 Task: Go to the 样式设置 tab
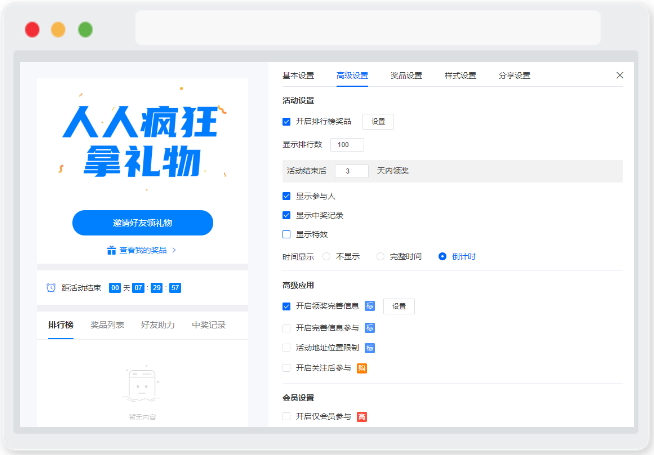[x=460, y=75]
